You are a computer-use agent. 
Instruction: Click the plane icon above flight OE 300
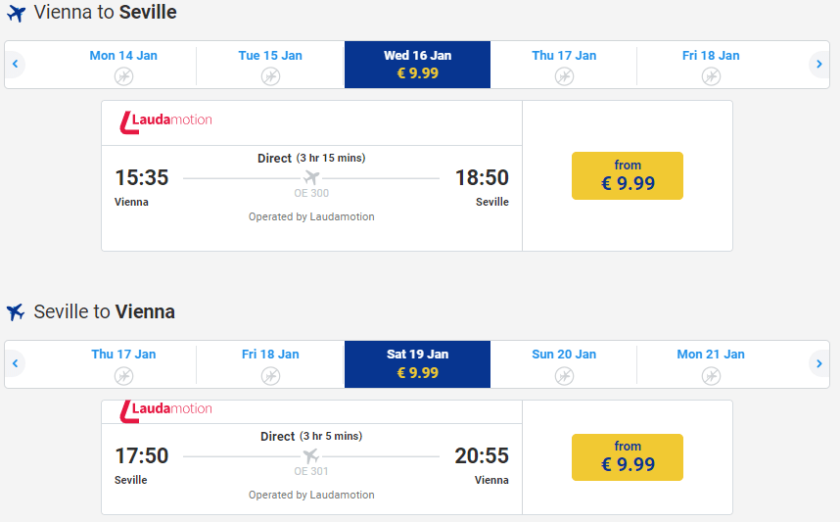point(311,178)
